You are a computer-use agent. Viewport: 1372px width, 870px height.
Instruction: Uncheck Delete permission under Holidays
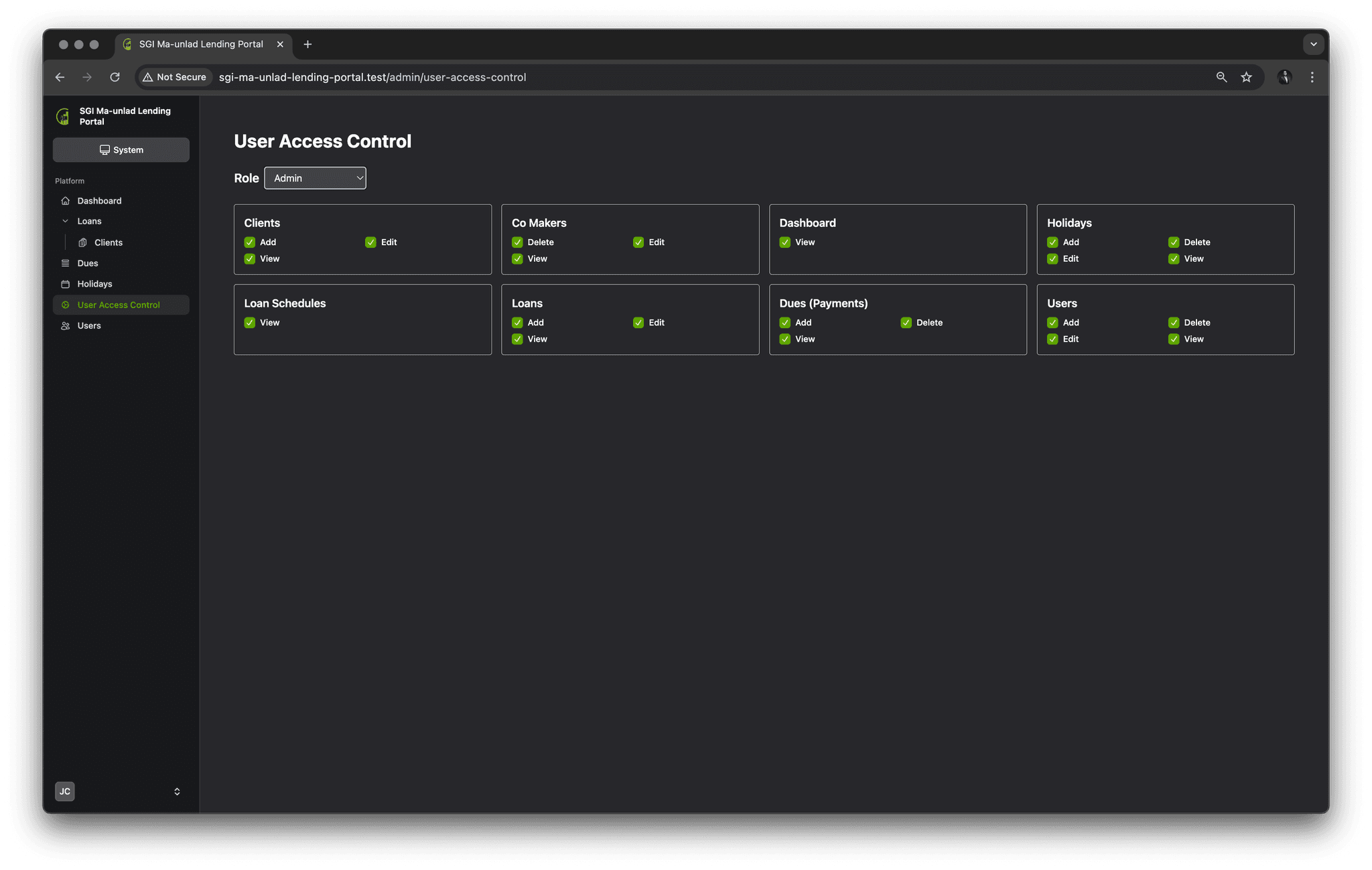point(1174,242)
